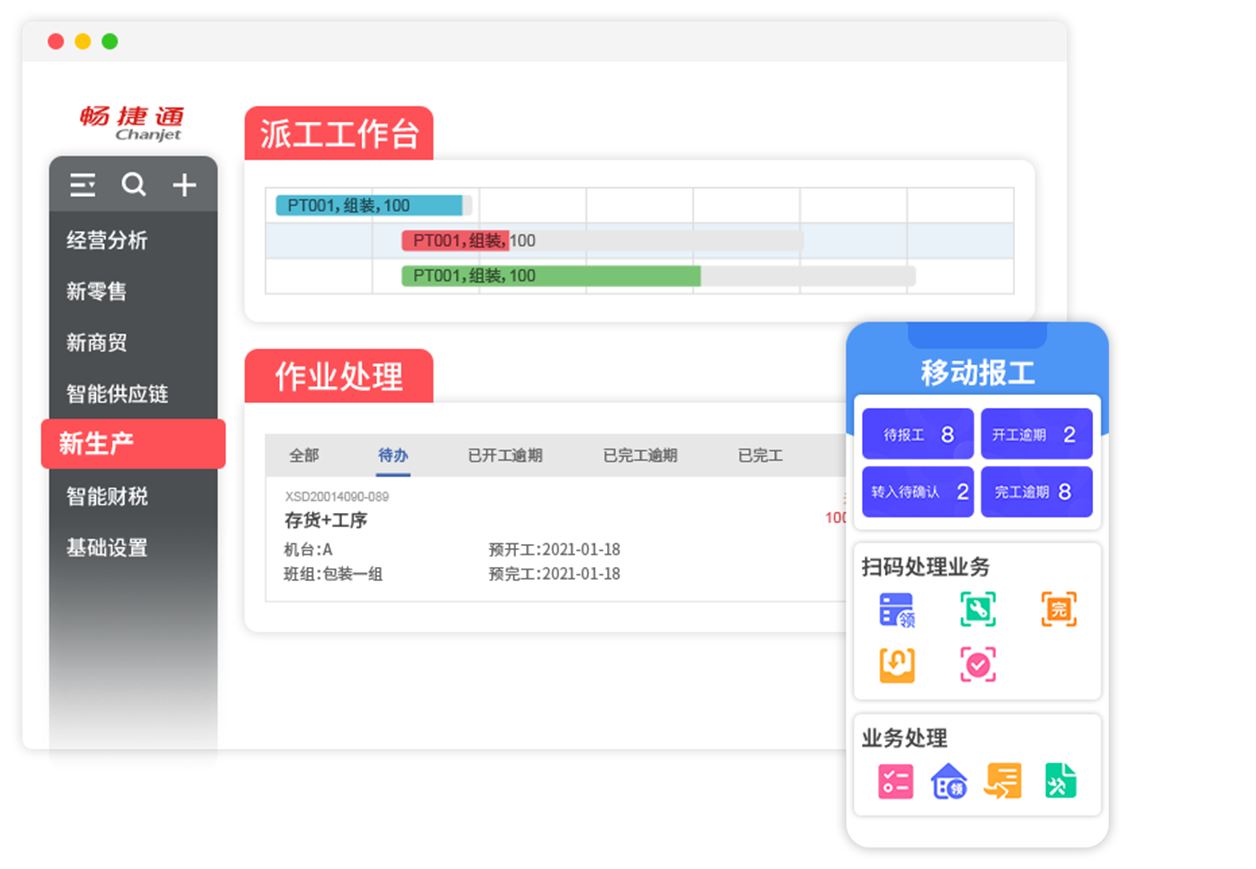1256x869 pixels.
Task: Switch to the 待办 tab
Action: (x=393, y=455)
